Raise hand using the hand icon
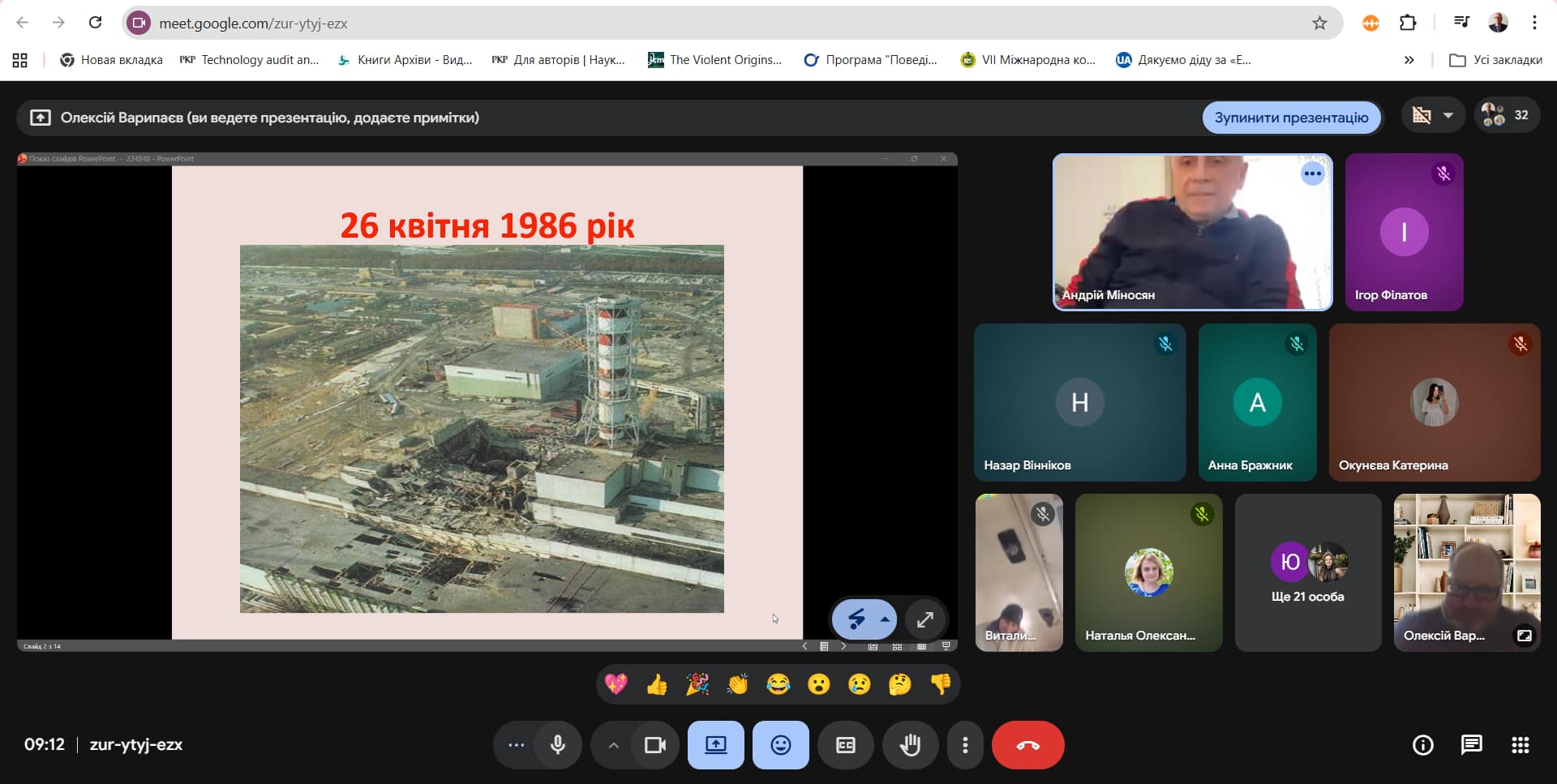 pos(910,744)
